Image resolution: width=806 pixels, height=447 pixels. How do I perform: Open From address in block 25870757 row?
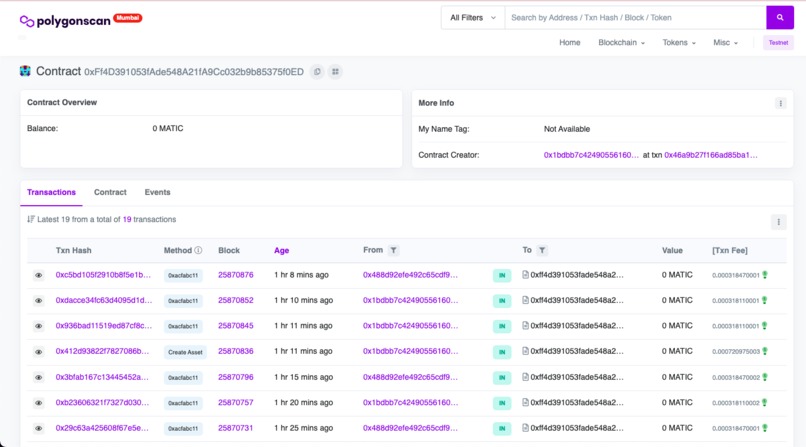point(410,402)
